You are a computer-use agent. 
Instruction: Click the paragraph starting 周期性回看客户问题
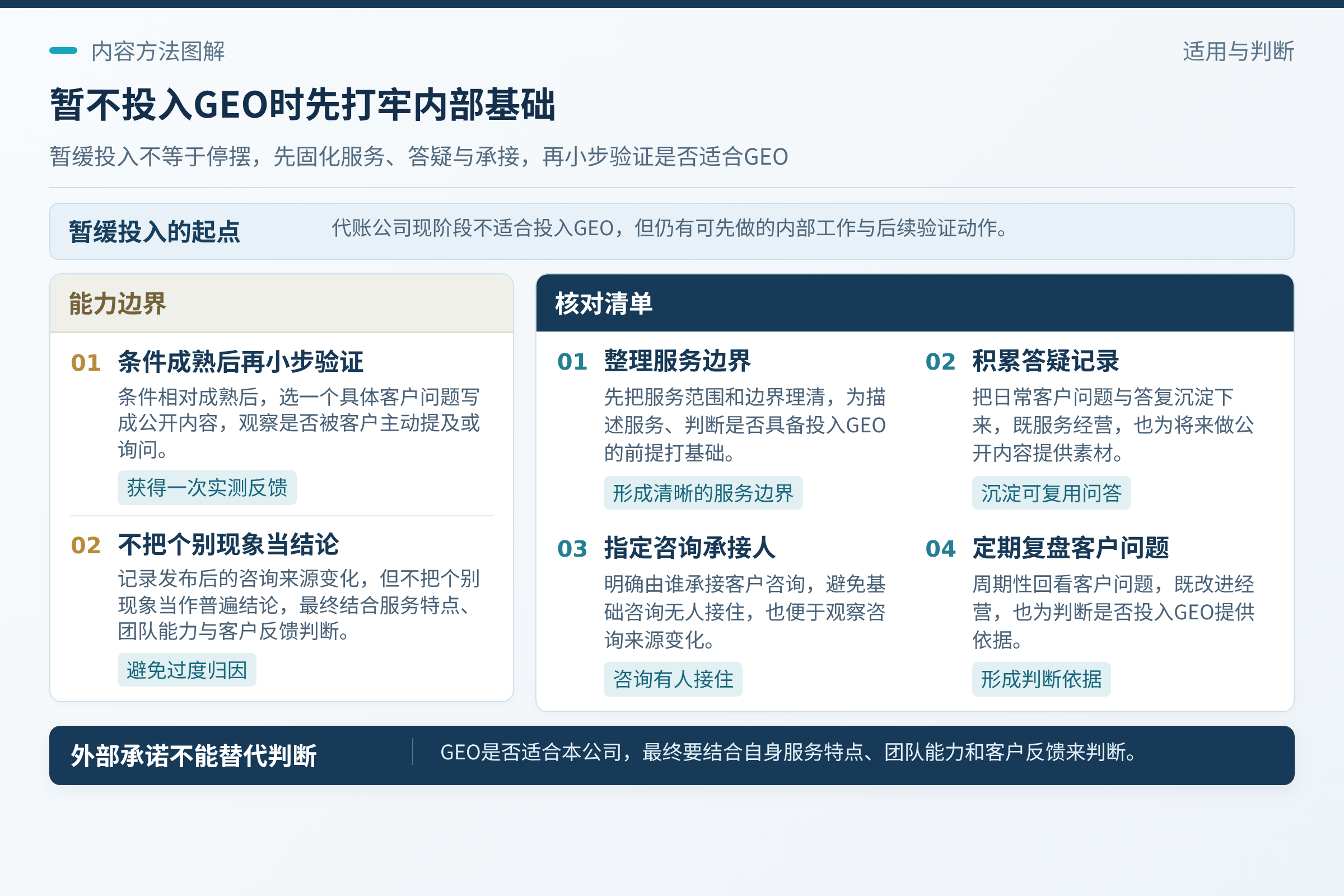click(x=1114, y=612)
